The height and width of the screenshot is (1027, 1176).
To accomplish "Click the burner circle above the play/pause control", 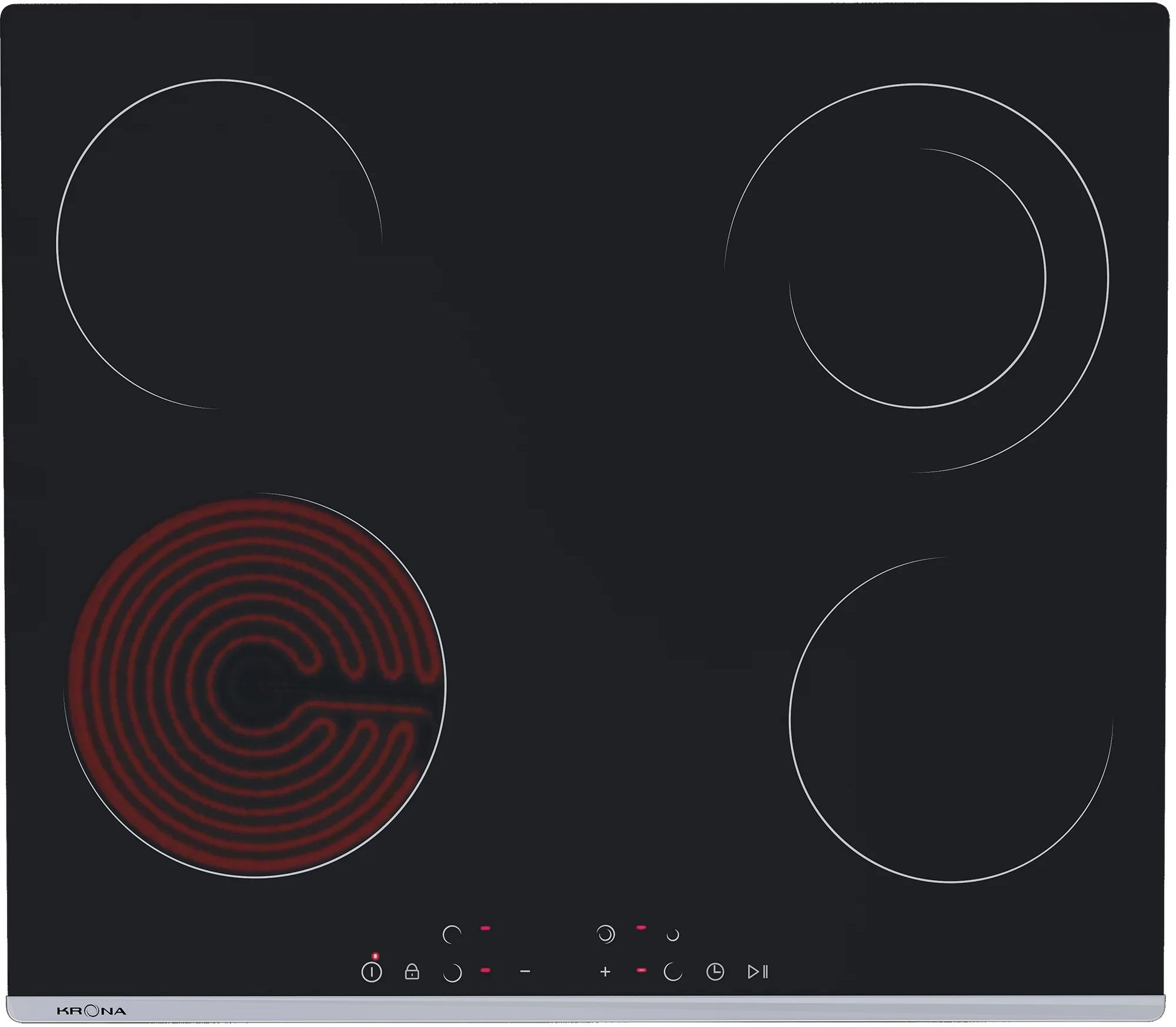I will pos(951,720).
